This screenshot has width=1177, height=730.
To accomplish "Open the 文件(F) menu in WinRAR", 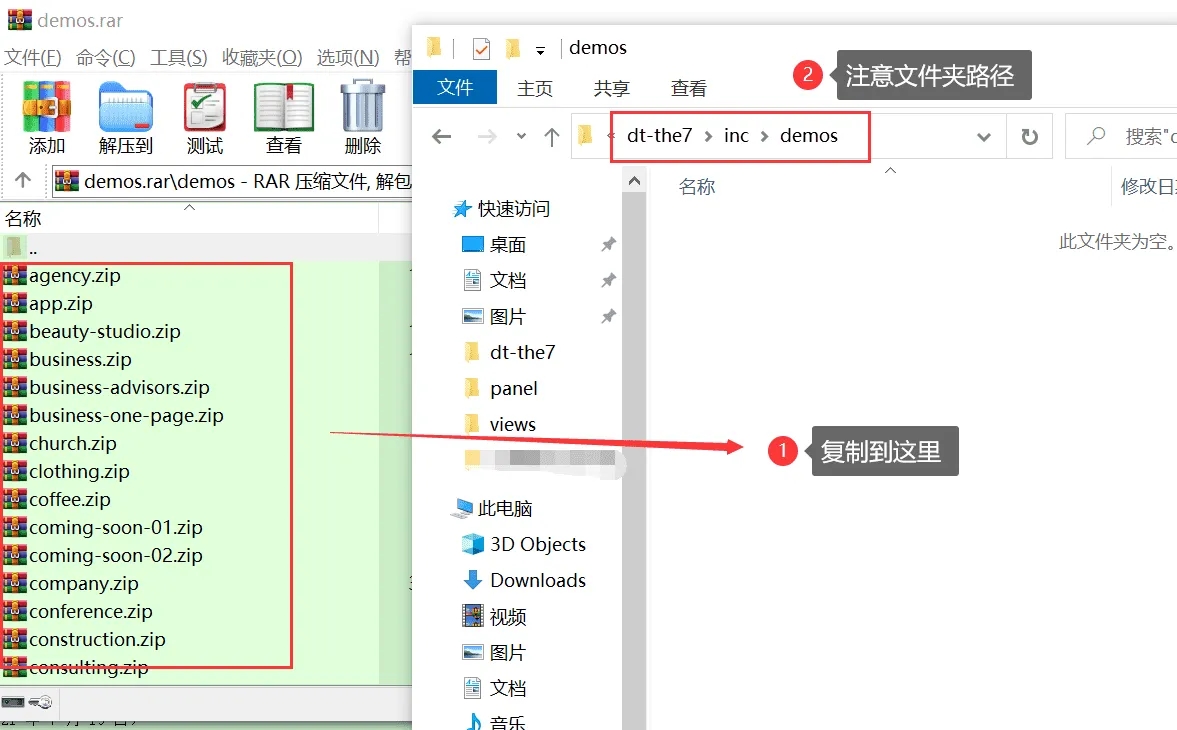I will (x=32, y=58).
